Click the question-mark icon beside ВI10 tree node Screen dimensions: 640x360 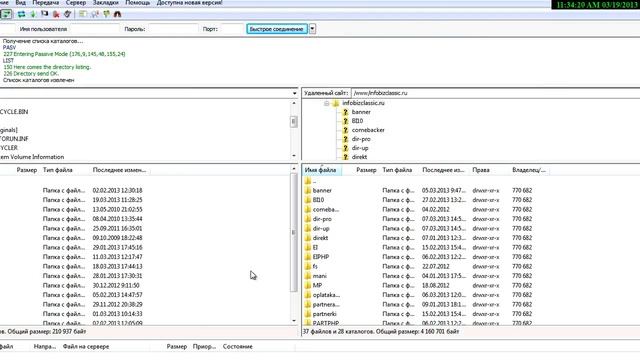pyautogui.click(x=345, y=121)
